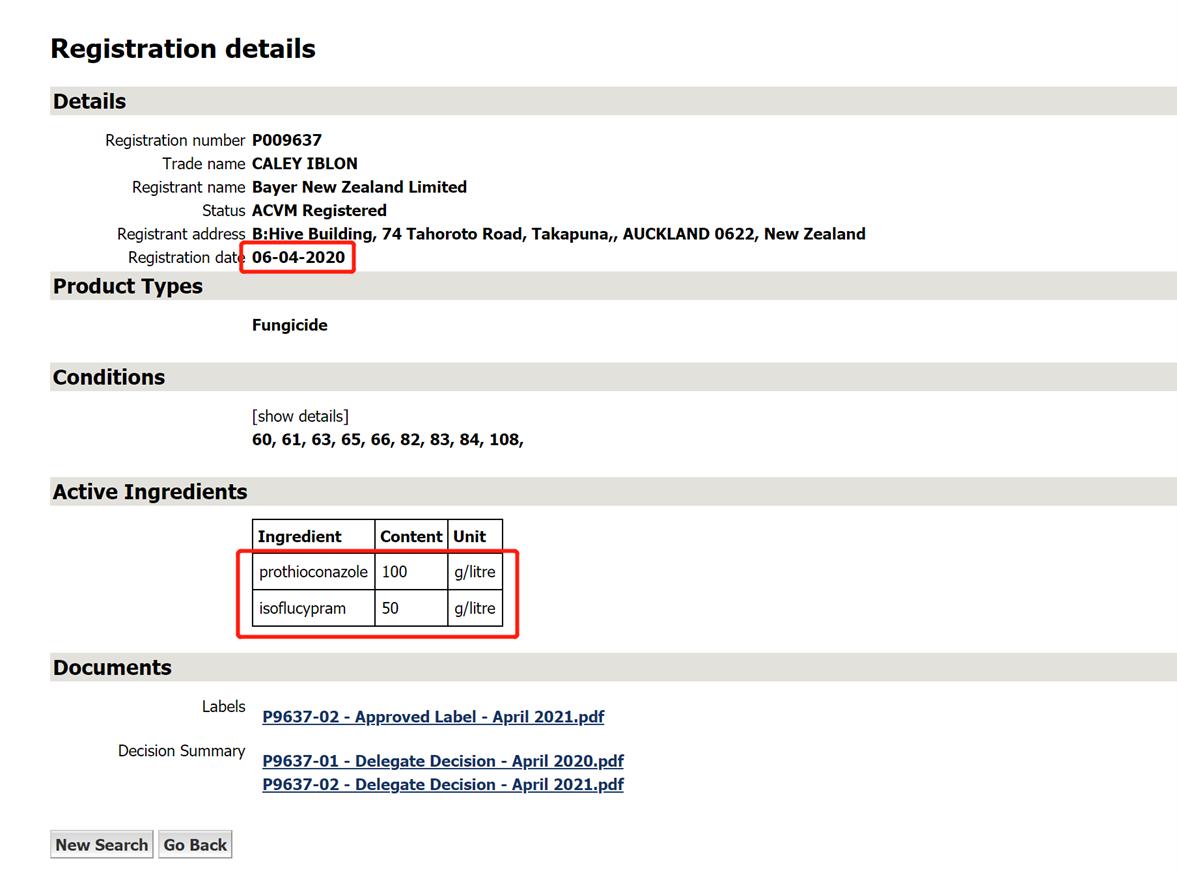The image size is (1177, 878).
Task: Click the condition numbers list text
Action: click(387, 440)
